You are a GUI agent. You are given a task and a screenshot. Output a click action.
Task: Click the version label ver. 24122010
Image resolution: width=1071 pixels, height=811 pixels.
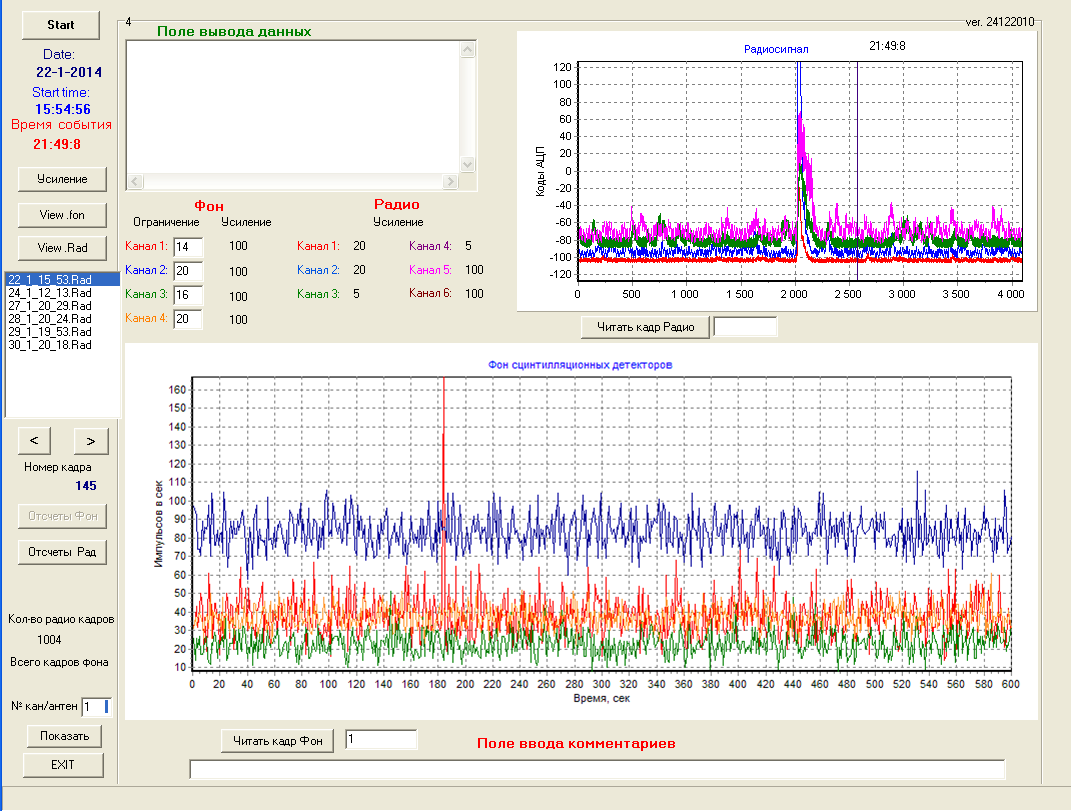point(1000,22)
